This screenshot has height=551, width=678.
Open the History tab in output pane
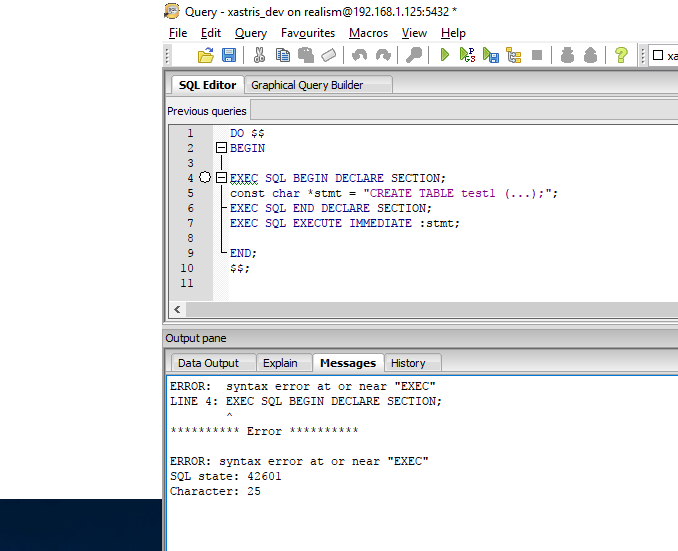coord(408,363)
